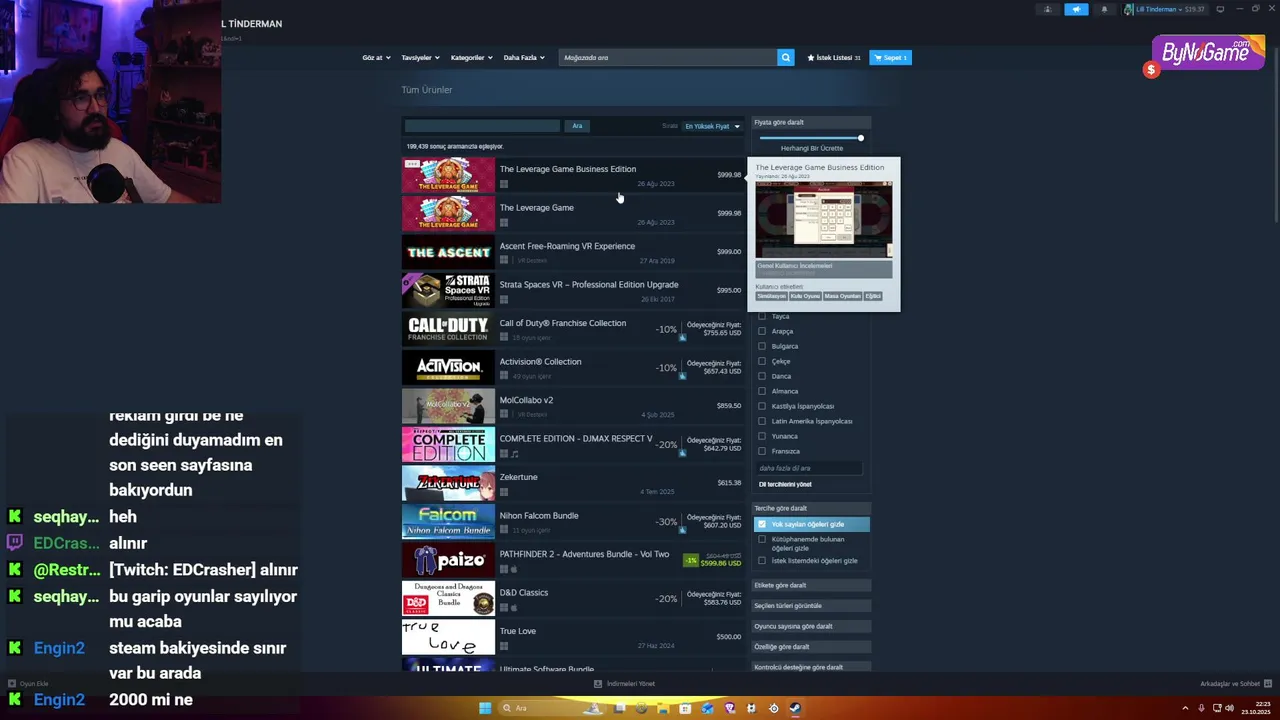
Task: Open the Sepet shopping cart
Action: 890,58
